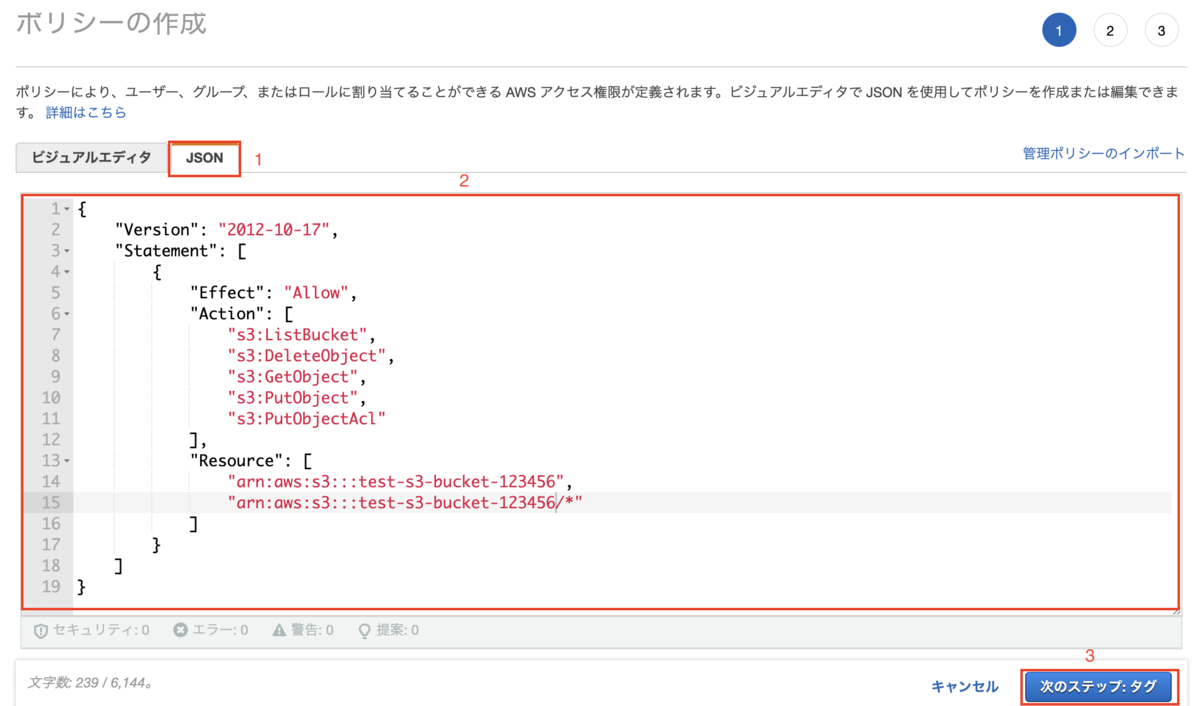This screenshot has height=706, width=1200.
Task: Open 管理ポリシーのインポート link
Action: coord(1103,154)
